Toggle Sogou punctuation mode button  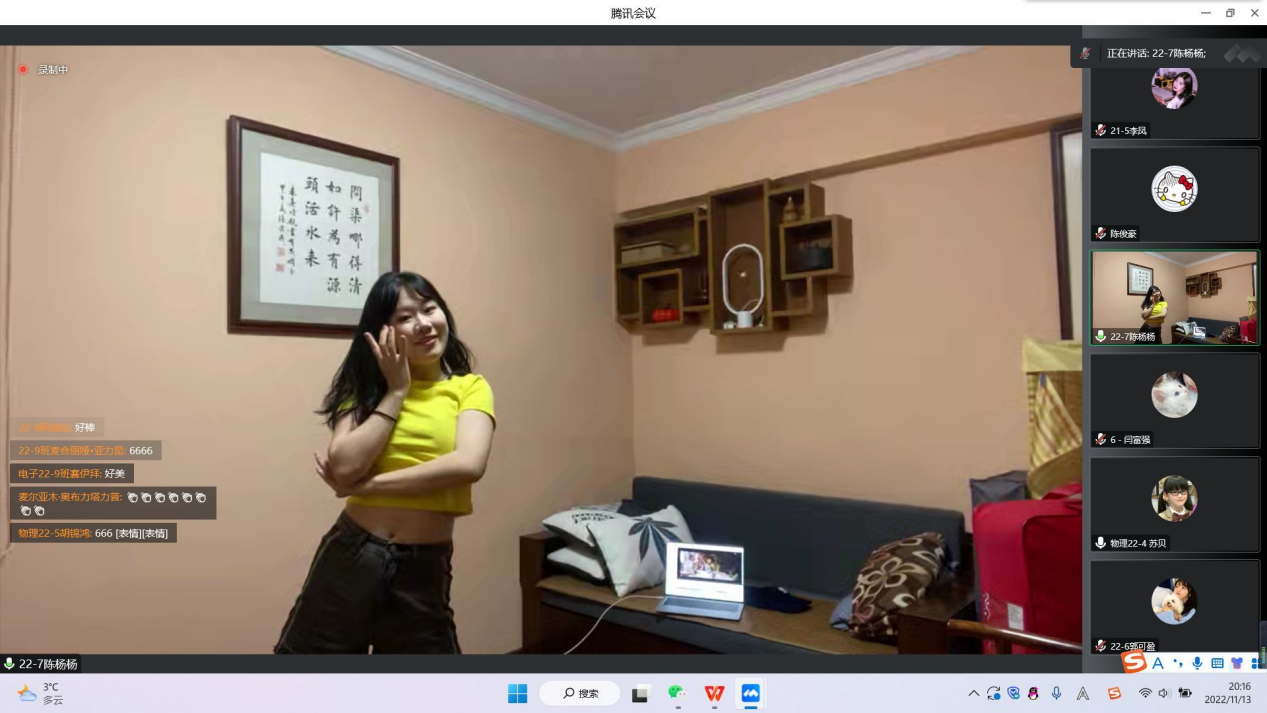point(1178,662)
